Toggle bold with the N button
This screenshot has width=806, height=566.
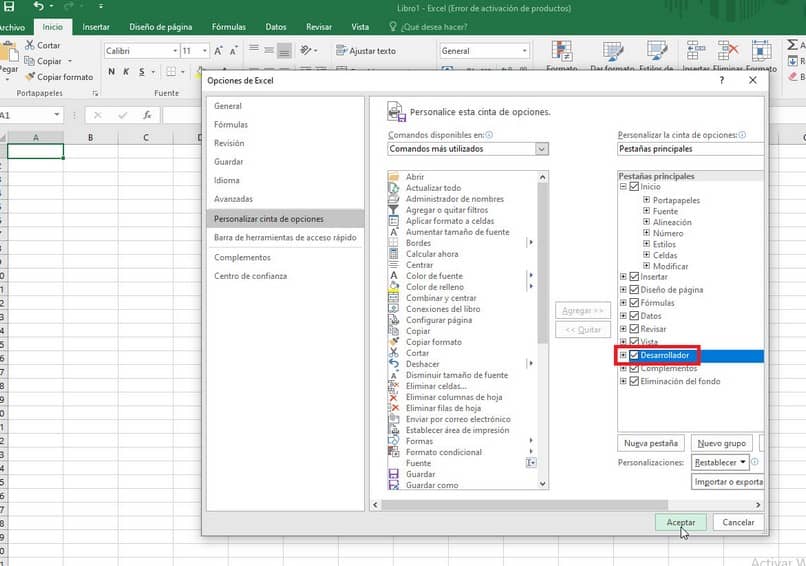111,71
